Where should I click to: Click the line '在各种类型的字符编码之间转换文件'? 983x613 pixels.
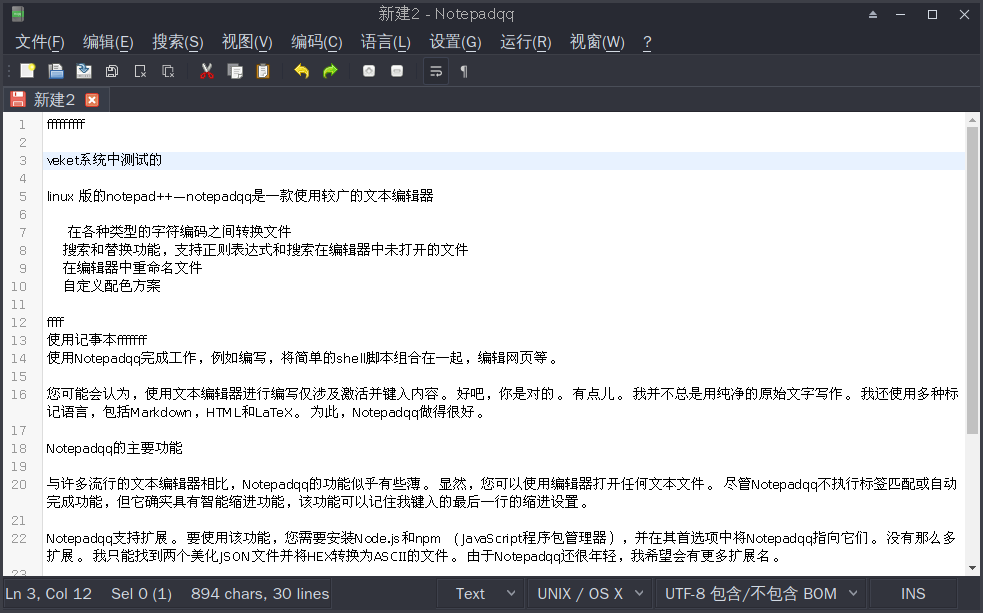tap(179, 232)
